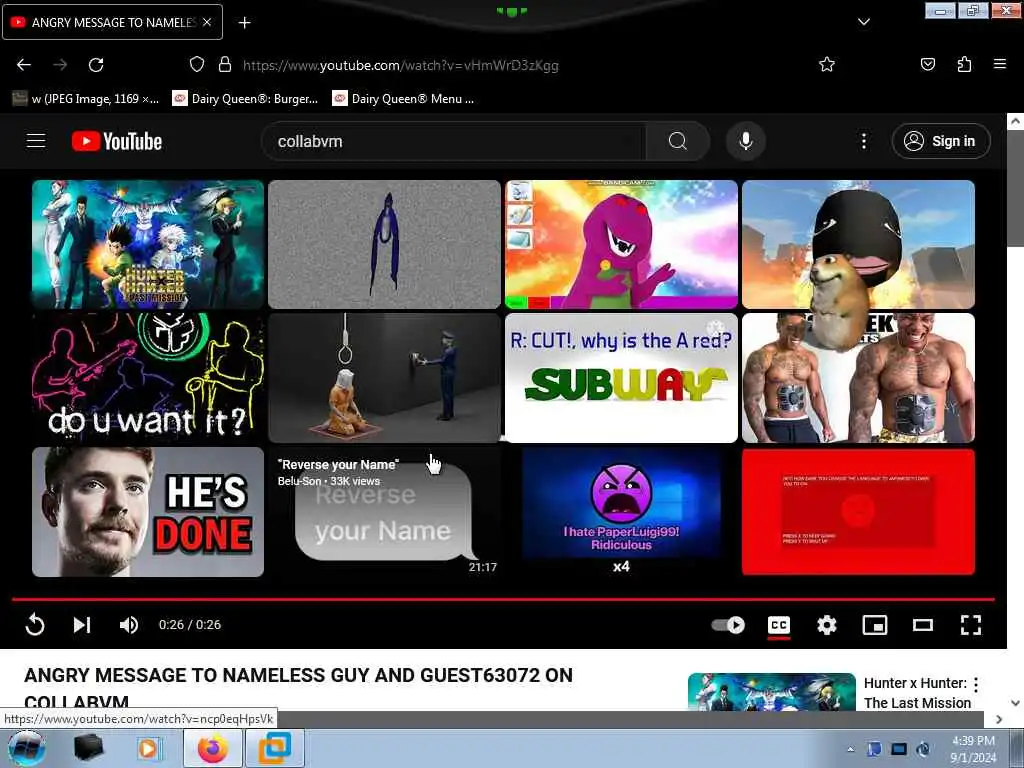Go back in the browser
This screenshot has height=768, width=1024.
[24, 65]
